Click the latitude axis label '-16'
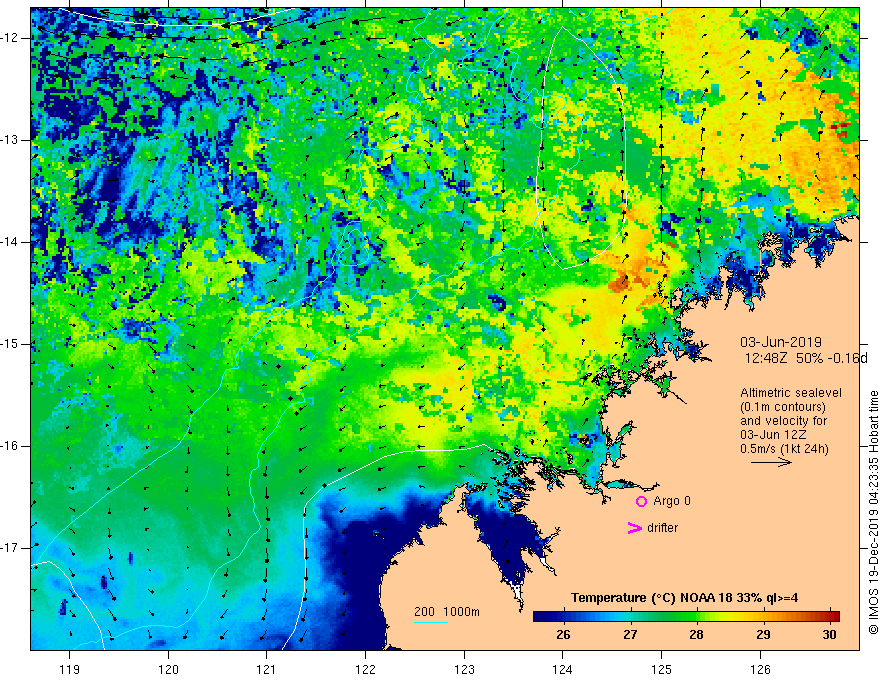This screenshot has width=880, height=680. point(11,446)
